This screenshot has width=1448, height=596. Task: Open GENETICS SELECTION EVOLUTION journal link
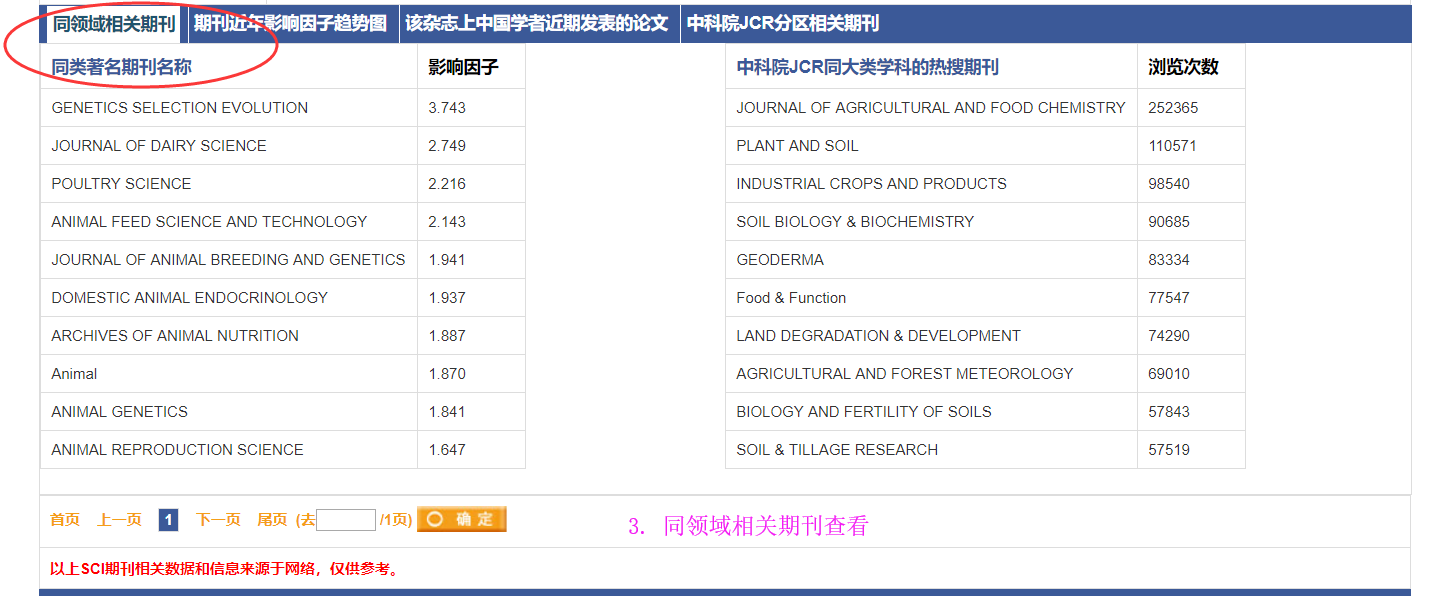point(180,108)
